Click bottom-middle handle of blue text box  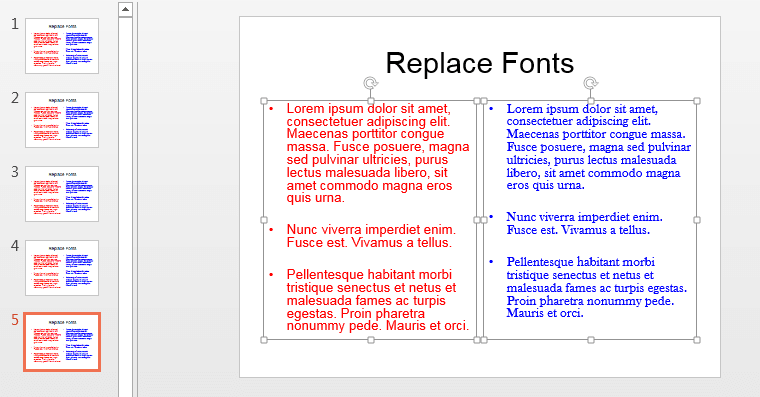[590, 340]
